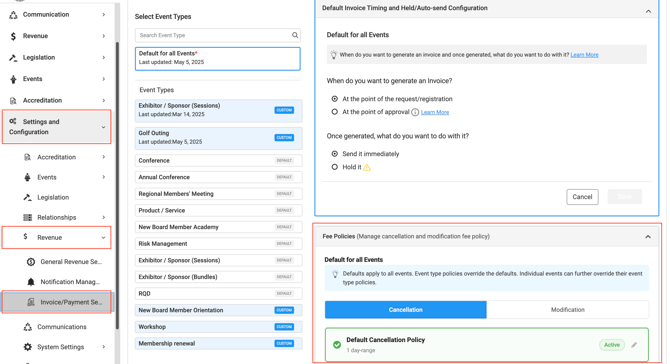Select the Risk Management row
The image size is (670, 364).
(x=218, y=244)
